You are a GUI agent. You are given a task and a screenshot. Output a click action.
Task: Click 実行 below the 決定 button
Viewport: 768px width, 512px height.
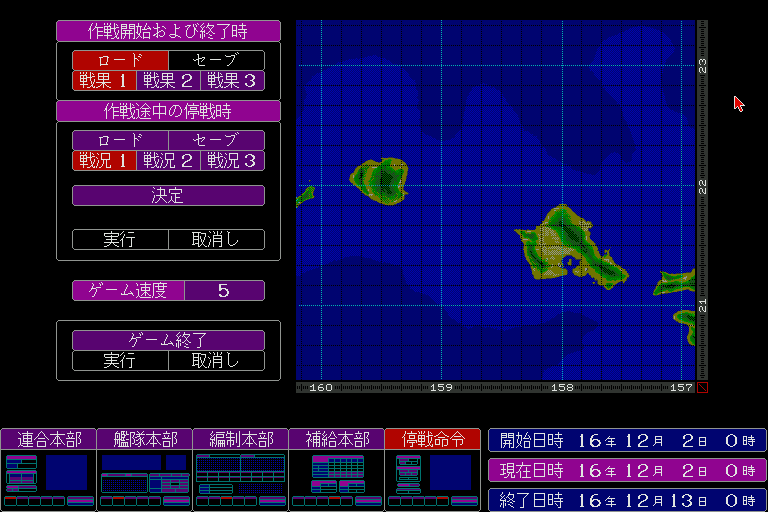click(120, 240)
